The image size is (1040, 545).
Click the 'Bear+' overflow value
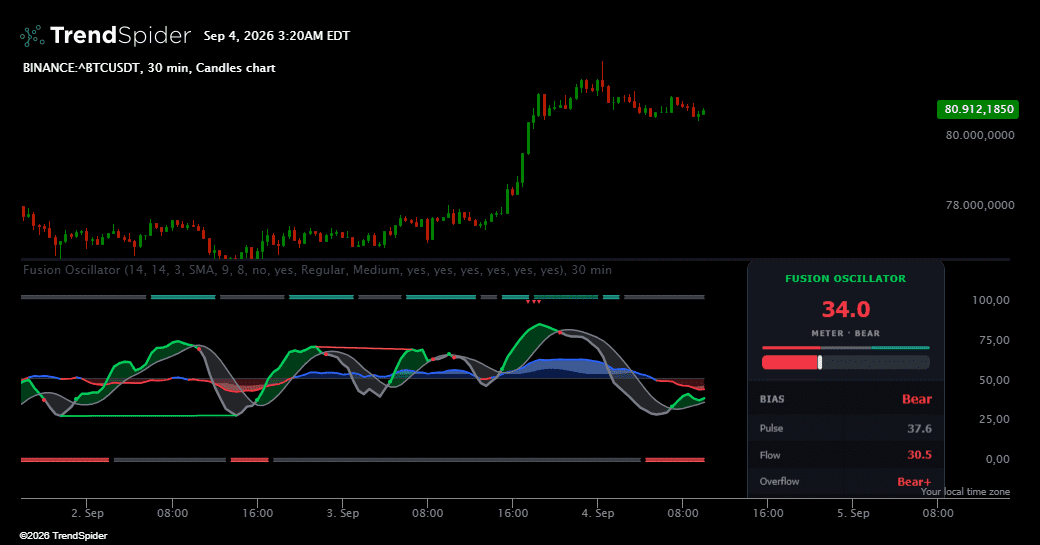point(914,482)
